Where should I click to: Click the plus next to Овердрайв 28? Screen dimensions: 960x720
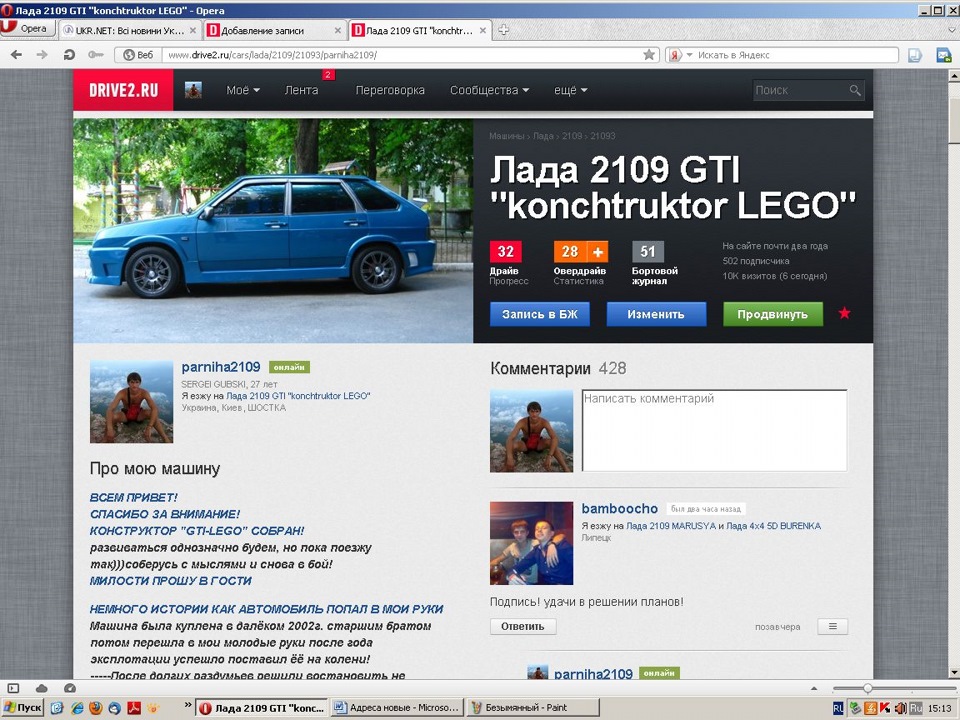(598, 252)
